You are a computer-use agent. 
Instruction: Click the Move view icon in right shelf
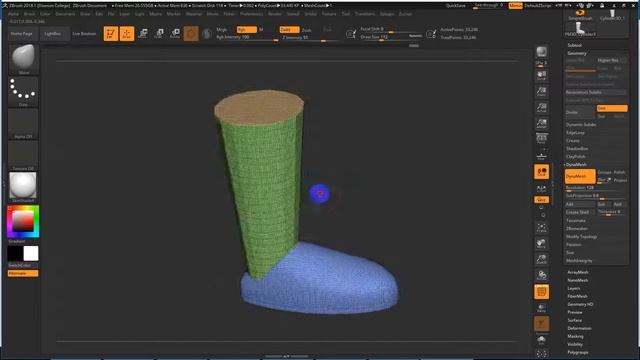(542, 243)
